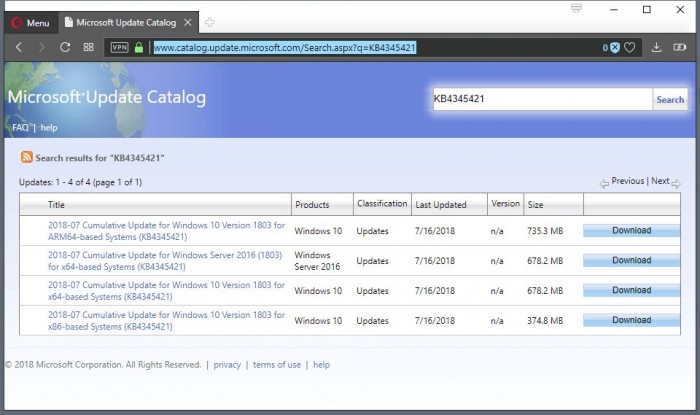
Task: Open the FAQ link
Action: pos(21,128)
